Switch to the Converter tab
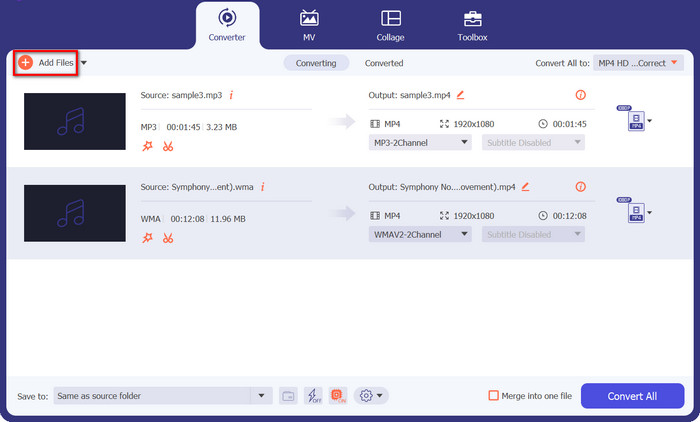 coord(227,25)
